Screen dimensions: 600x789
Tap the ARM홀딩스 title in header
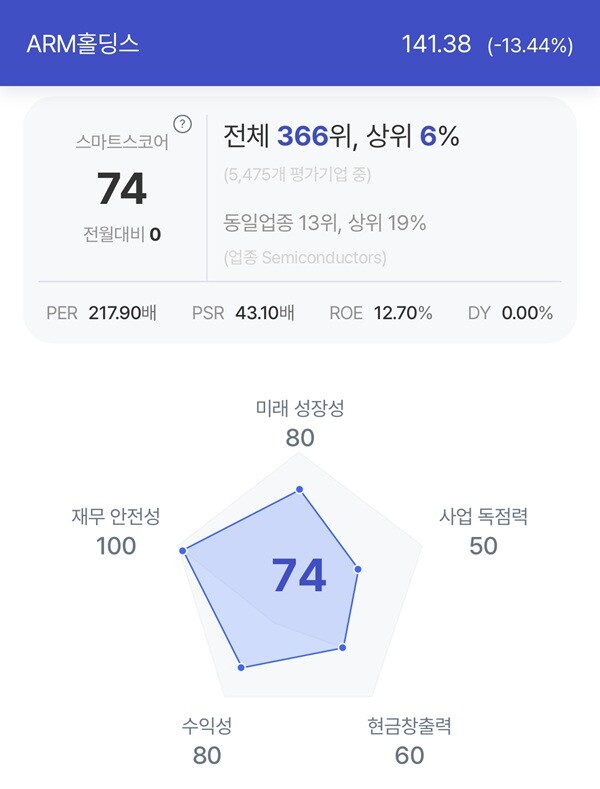[83, 44]
